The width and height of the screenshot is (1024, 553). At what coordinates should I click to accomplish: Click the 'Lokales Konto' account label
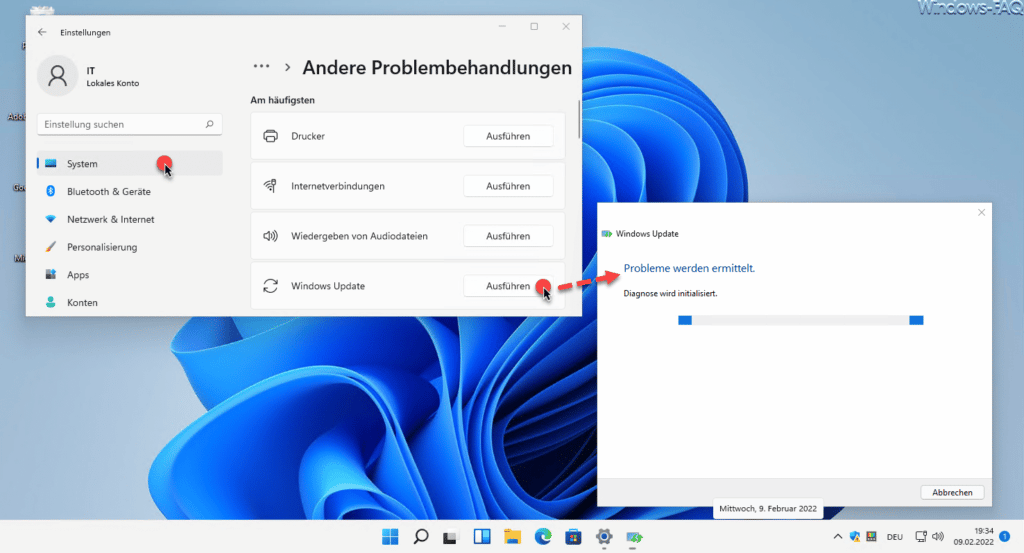coord(113,84)
